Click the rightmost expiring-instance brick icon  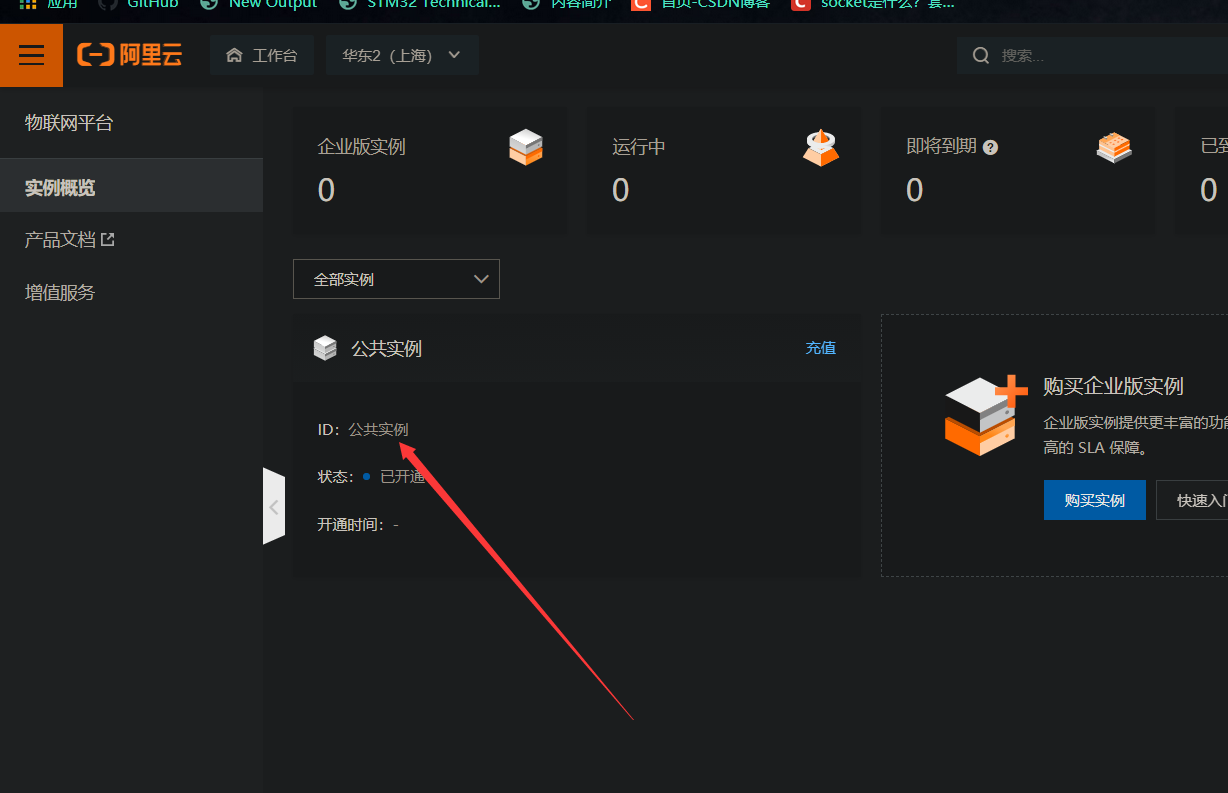[x=1114, y=146]
